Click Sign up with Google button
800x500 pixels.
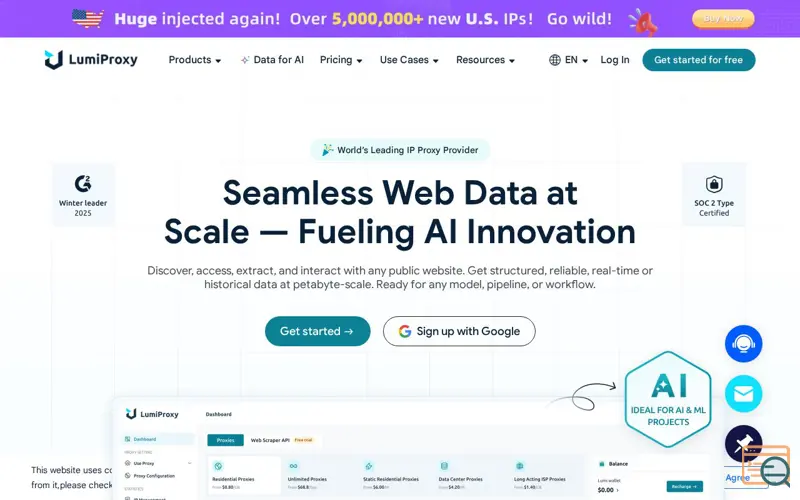point(459,331)
